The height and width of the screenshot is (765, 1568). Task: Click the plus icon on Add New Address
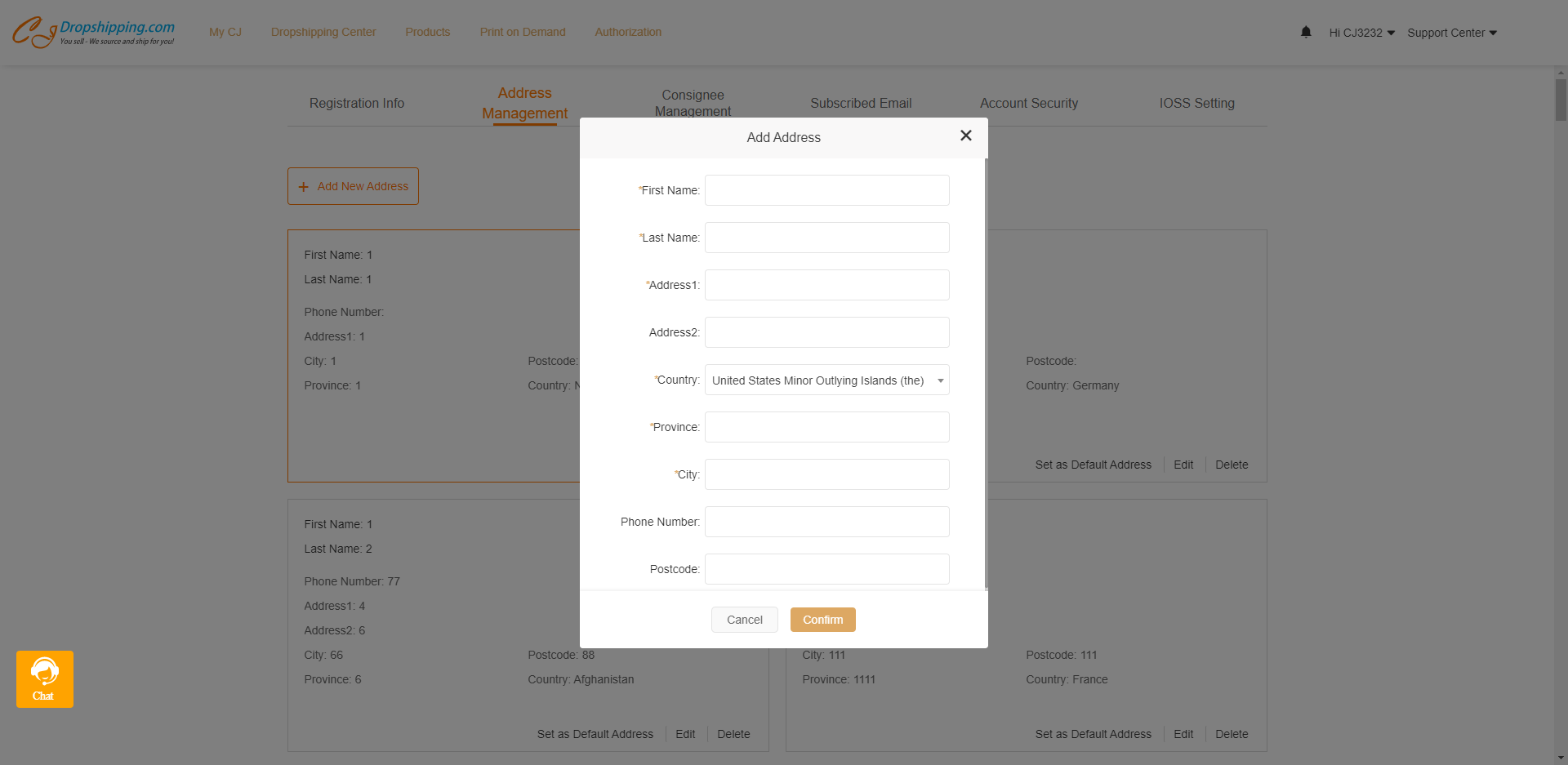point(303,186)
